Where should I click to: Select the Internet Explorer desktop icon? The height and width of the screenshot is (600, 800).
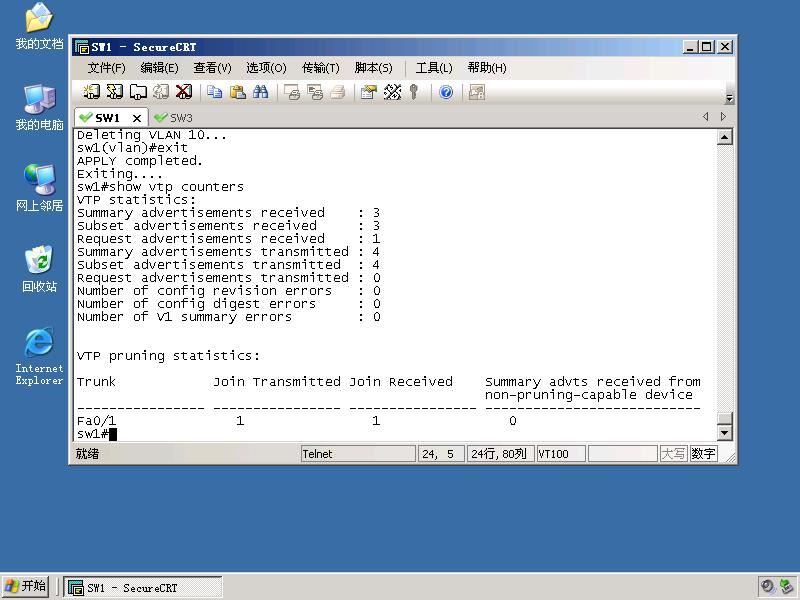coord(39,356)
